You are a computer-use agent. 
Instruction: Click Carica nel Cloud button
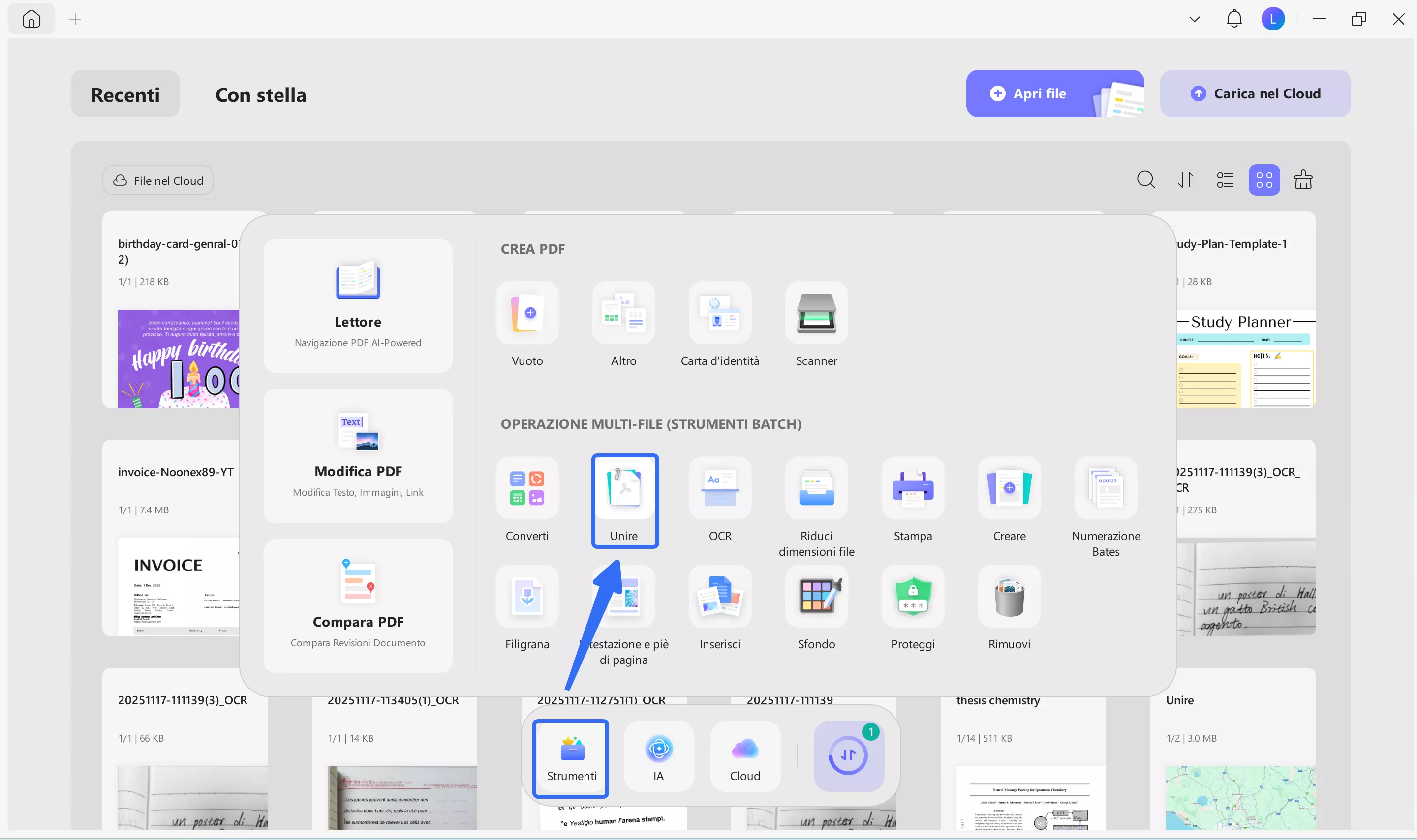[x=1255, y=93]
